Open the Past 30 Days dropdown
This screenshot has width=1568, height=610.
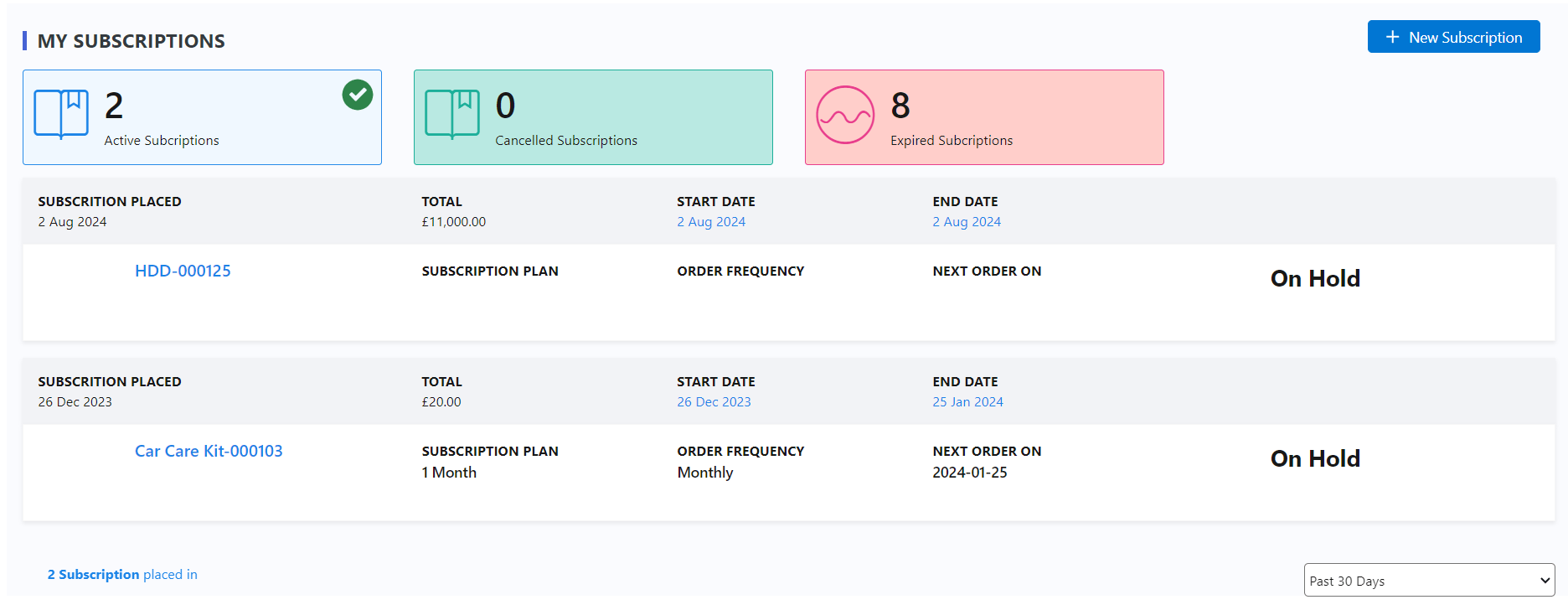(x=1428, y=581)
